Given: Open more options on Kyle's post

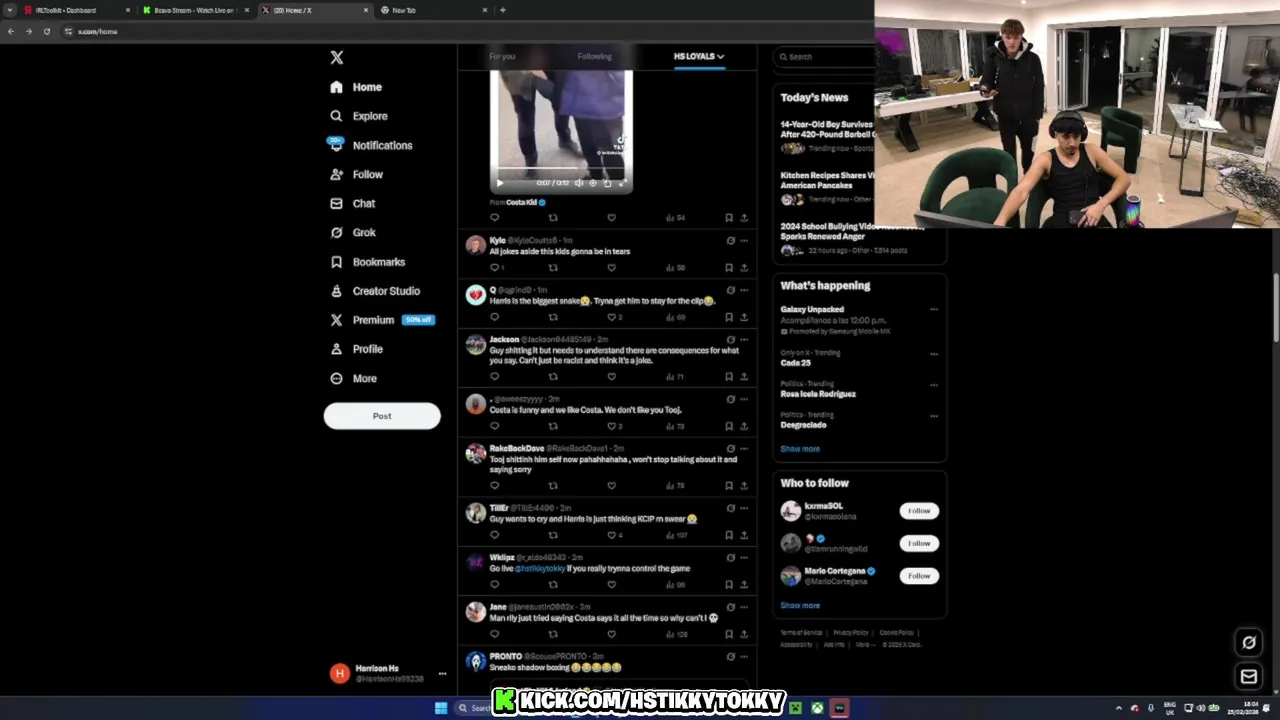Looking at the screenshot, I should click(x=744, y=241).
